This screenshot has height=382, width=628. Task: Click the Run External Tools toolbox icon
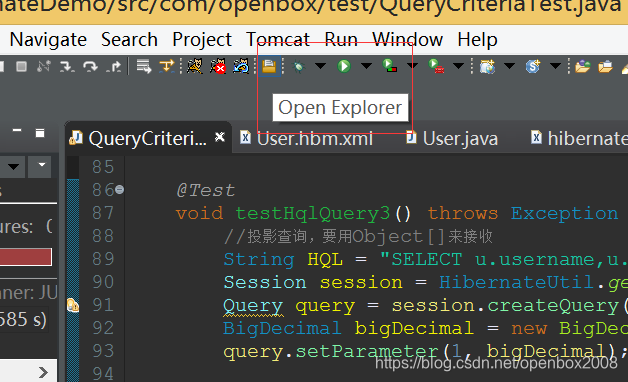coord(436,66)
